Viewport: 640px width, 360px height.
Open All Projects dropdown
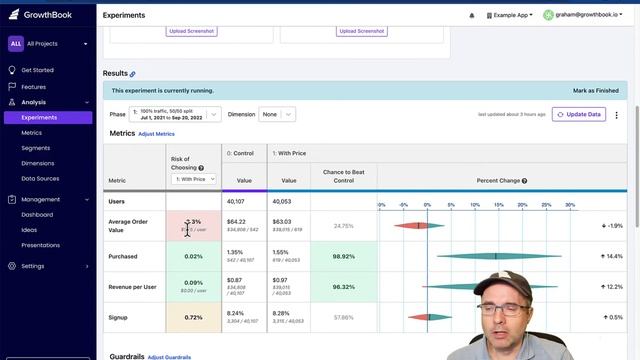48,44
